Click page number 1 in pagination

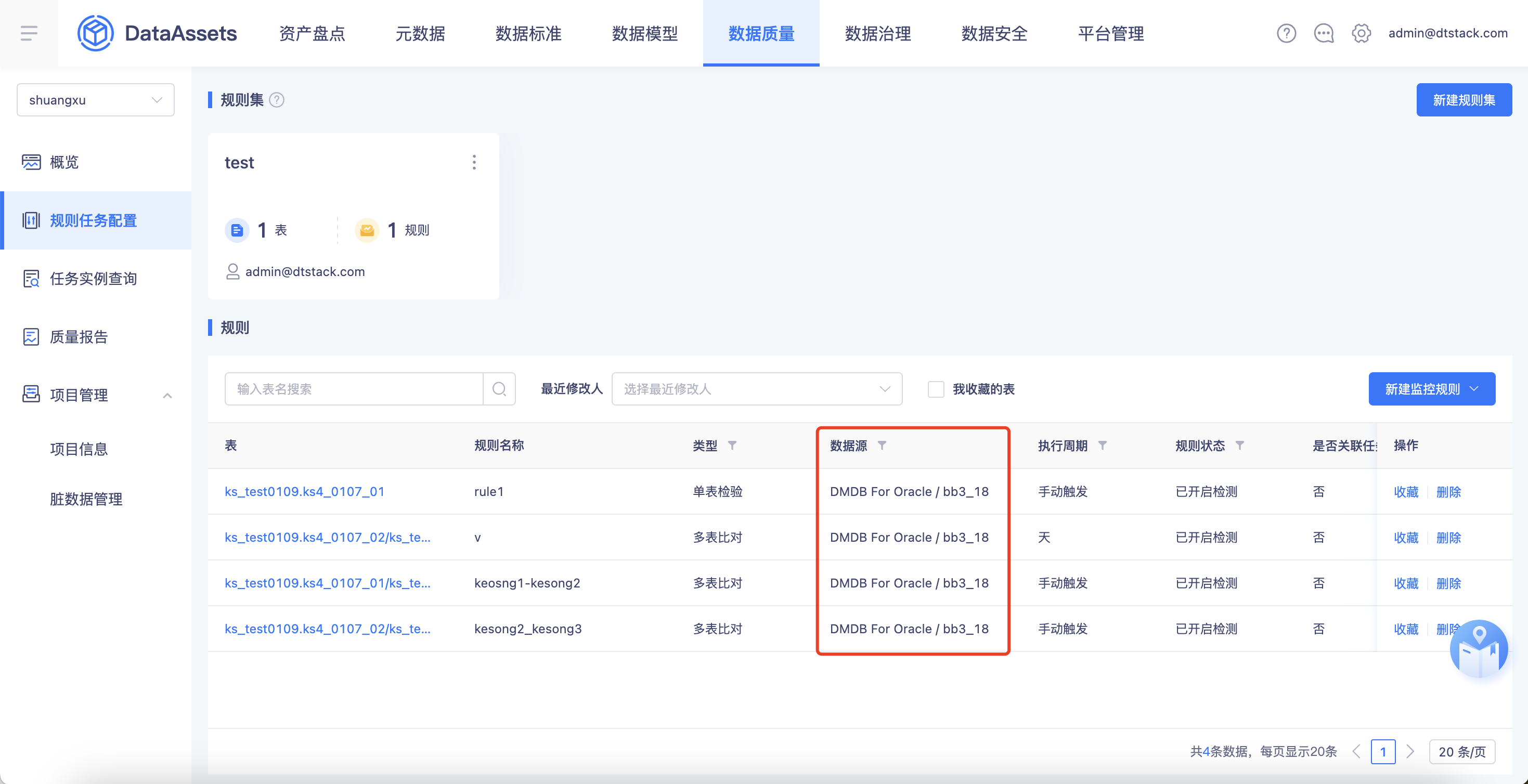[x=1383, y=751]
